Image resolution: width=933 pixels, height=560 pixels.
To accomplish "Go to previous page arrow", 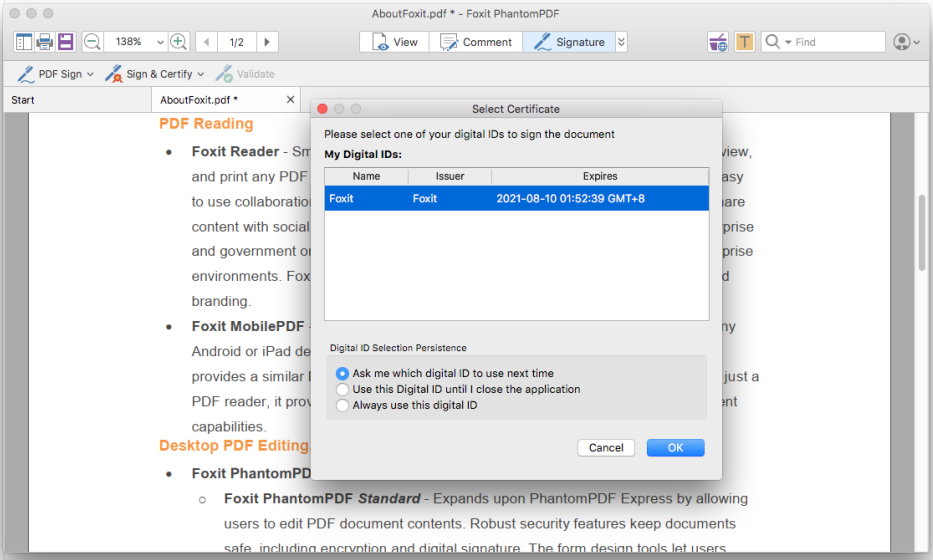I will tap(206, 42).
